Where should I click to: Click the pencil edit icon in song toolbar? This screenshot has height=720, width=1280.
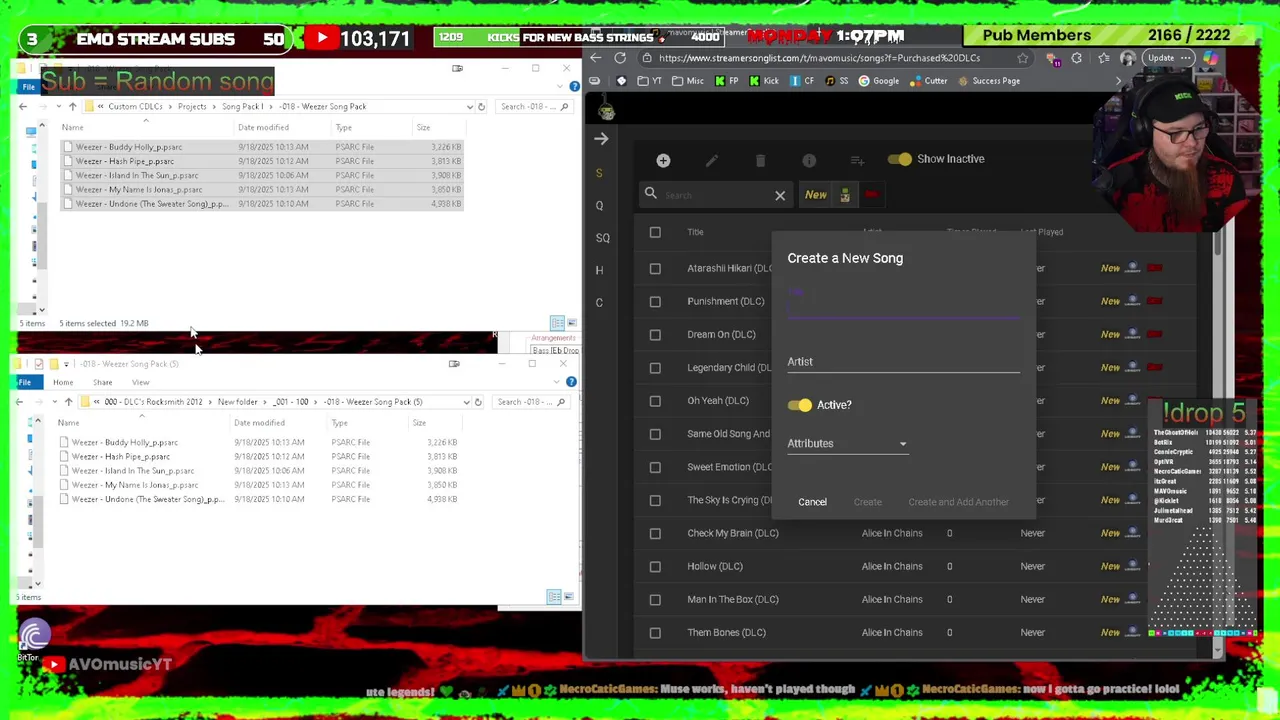click(x=712, y=160)
